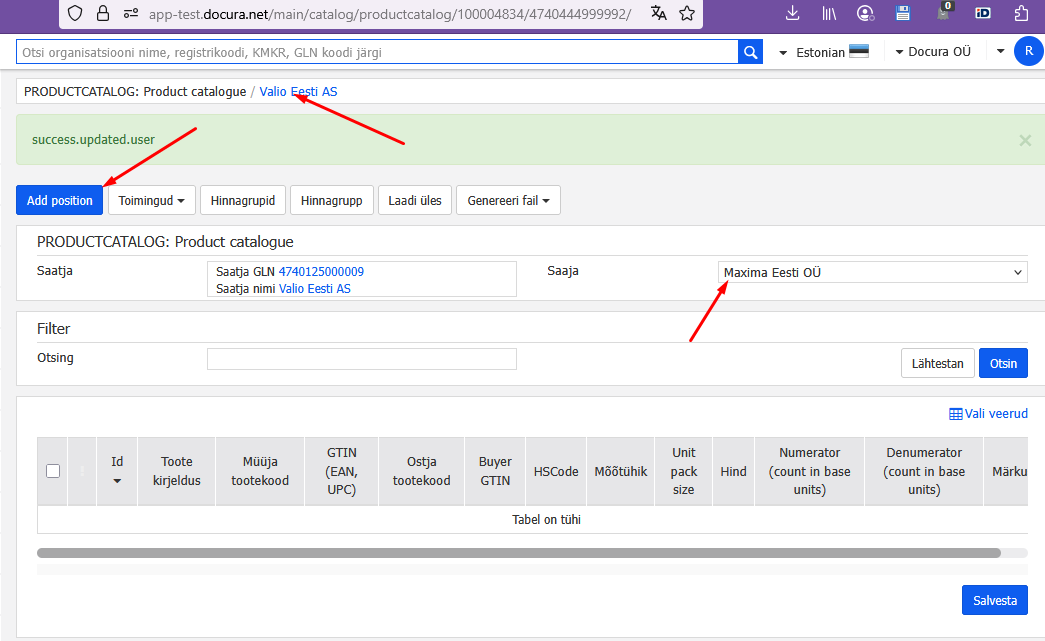
Task: Click the Otsin search button
Action: pos(1003,363)
